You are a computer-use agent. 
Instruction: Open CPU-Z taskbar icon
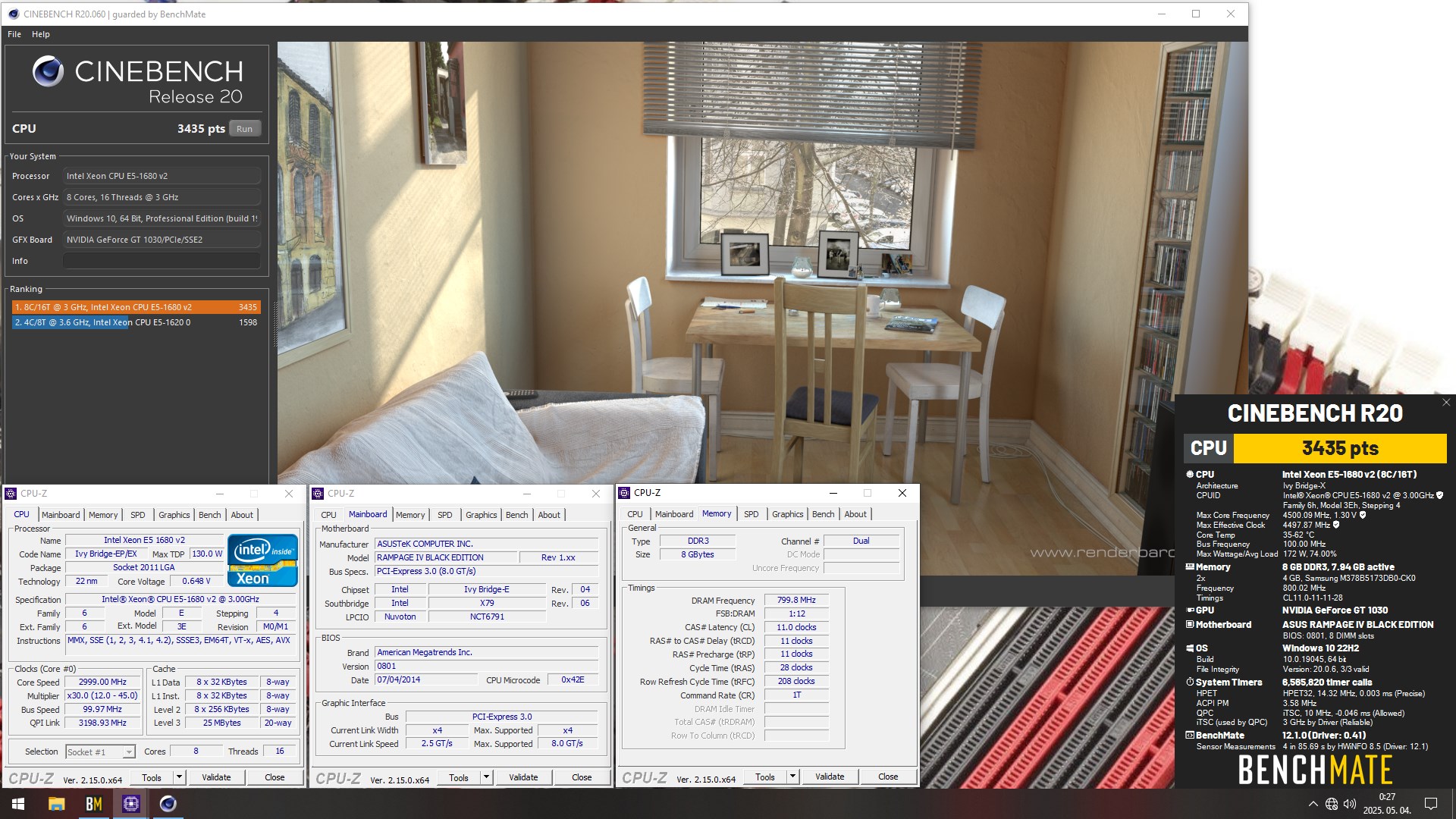click(x=130, y=804)
